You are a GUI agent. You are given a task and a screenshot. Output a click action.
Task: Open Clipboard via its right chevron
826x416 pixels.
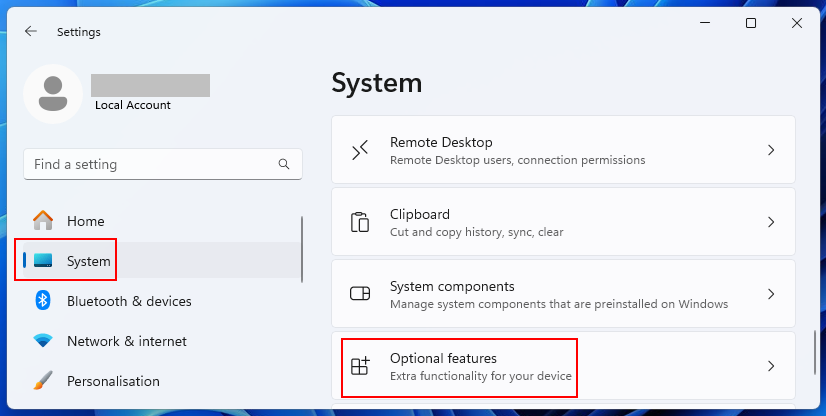coord(771,222)
